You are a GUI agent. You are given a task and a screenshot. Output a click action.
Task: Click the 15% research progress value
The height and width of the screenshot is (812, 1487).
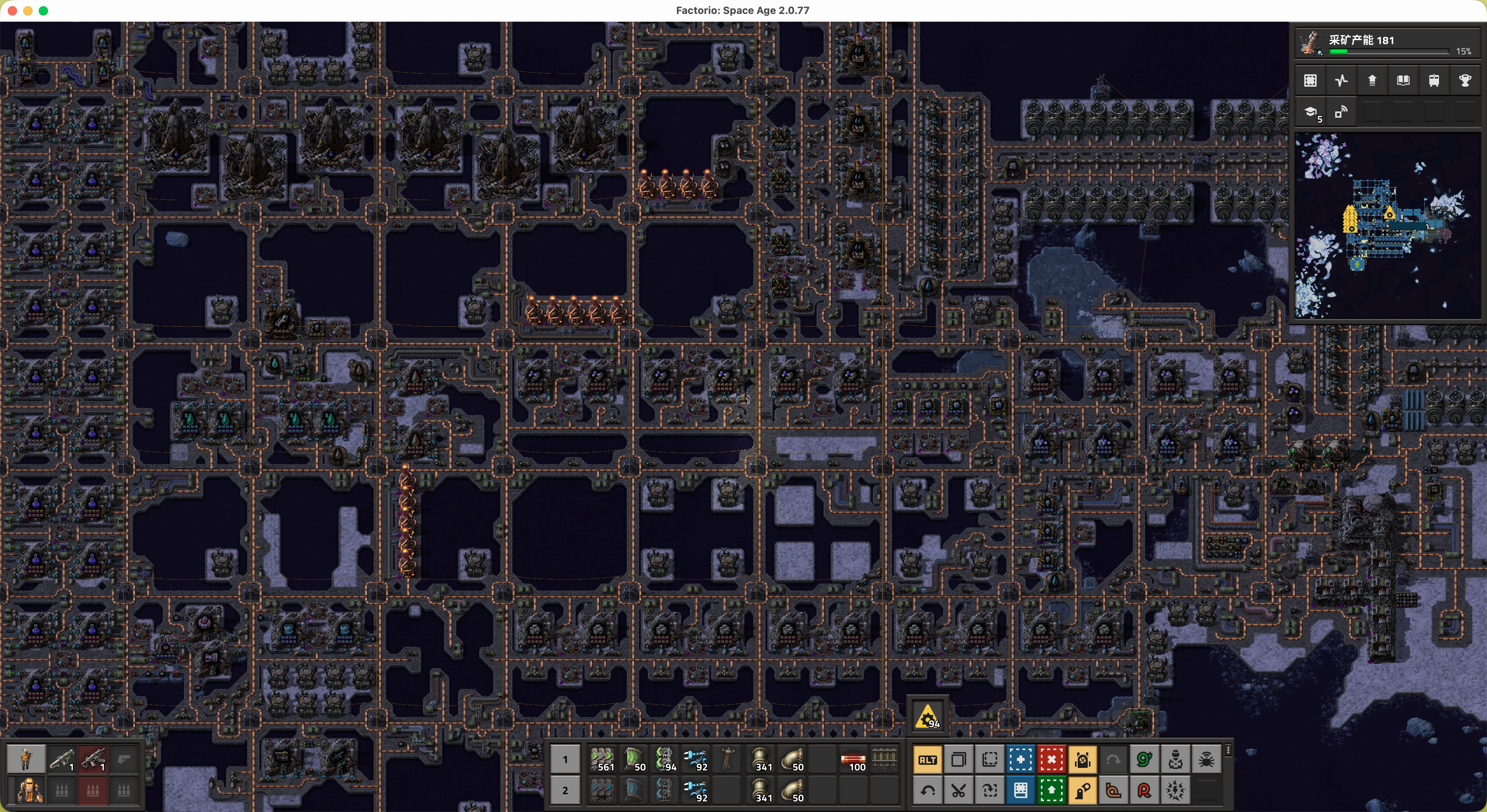click(x=1463, y=51)
